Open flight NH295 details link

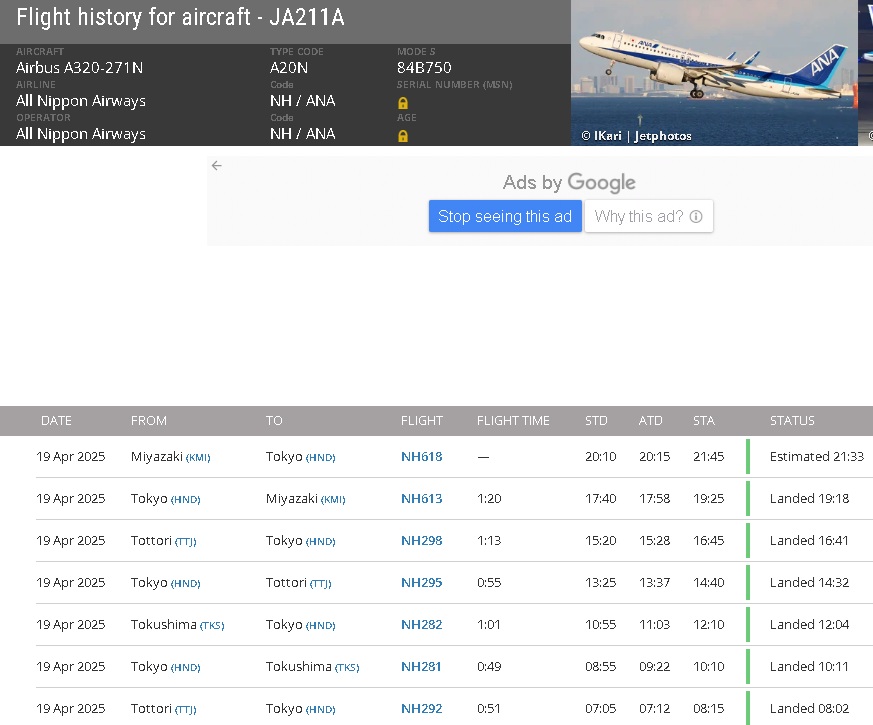pyautogui.click(x=421, y=582)
